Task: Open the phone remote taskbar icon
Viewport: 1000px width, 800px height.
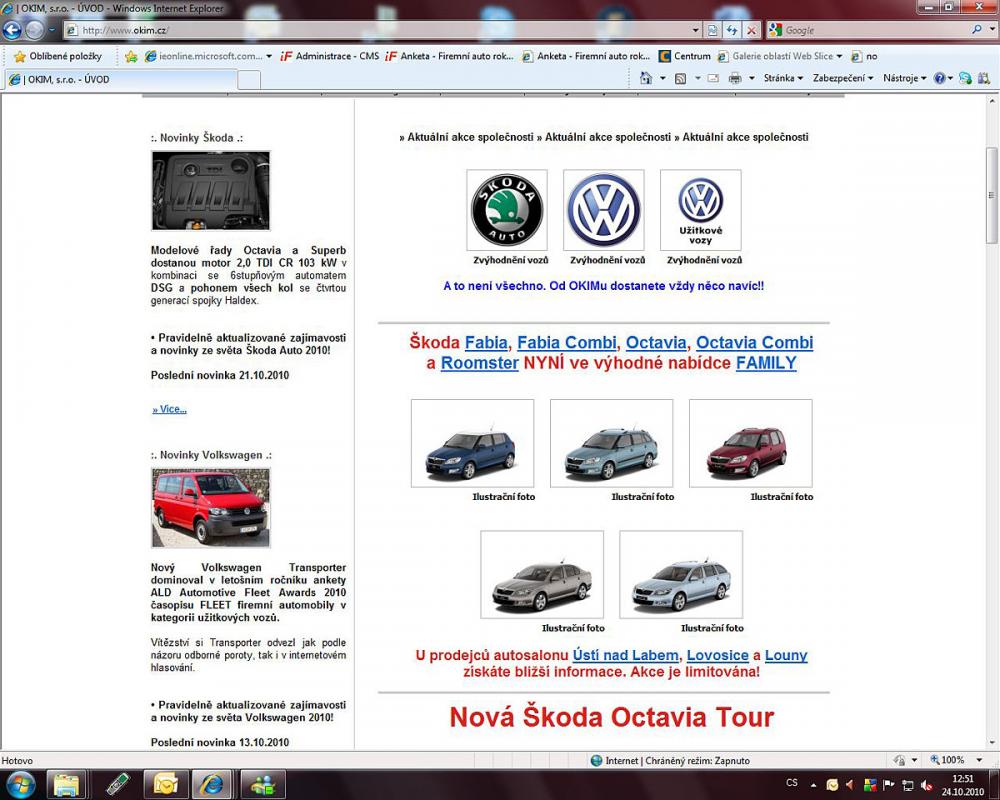Action: [117, 784]
